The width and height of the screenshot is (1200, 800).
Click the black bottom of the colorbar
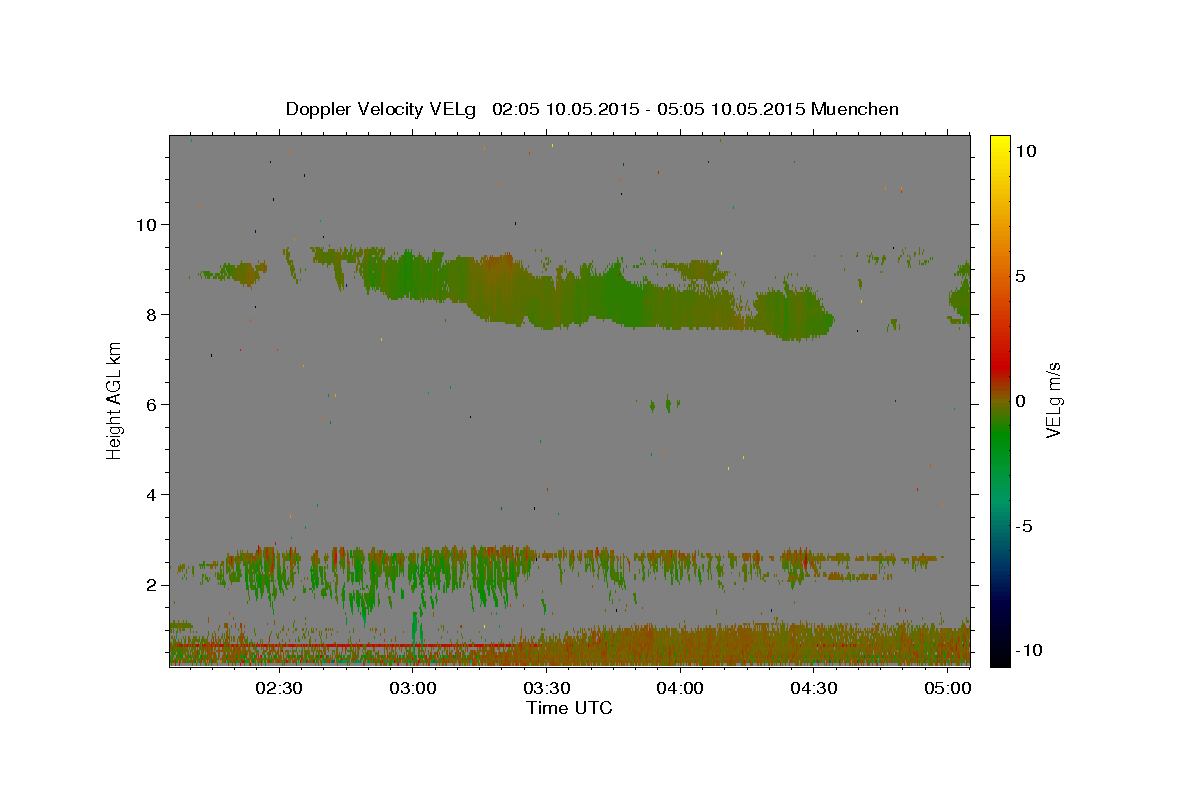999,655
